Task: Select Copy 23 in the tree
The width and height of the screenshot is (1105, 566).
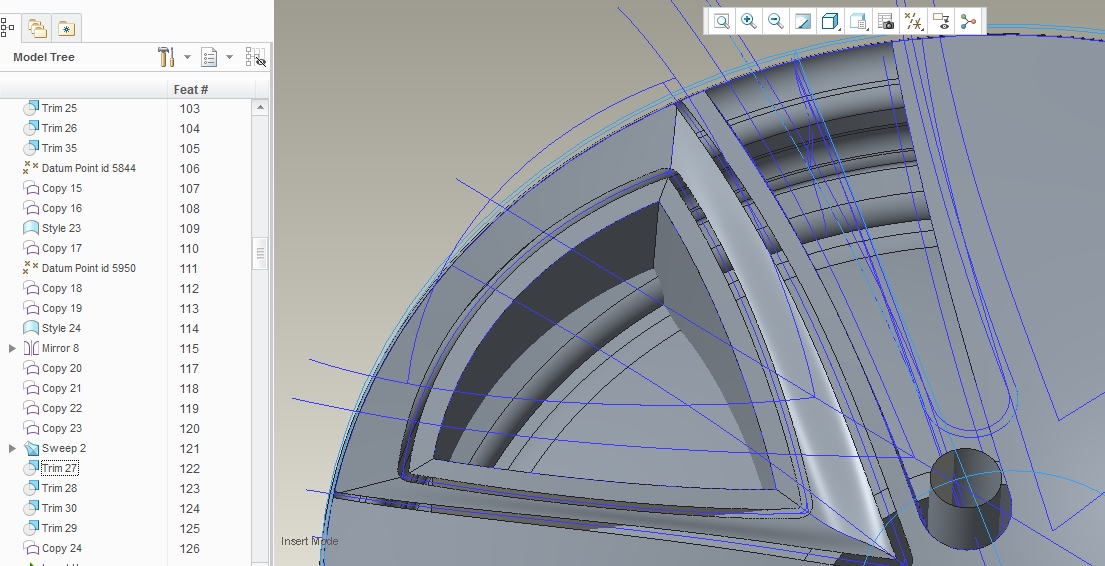Action: pos(61,428)
